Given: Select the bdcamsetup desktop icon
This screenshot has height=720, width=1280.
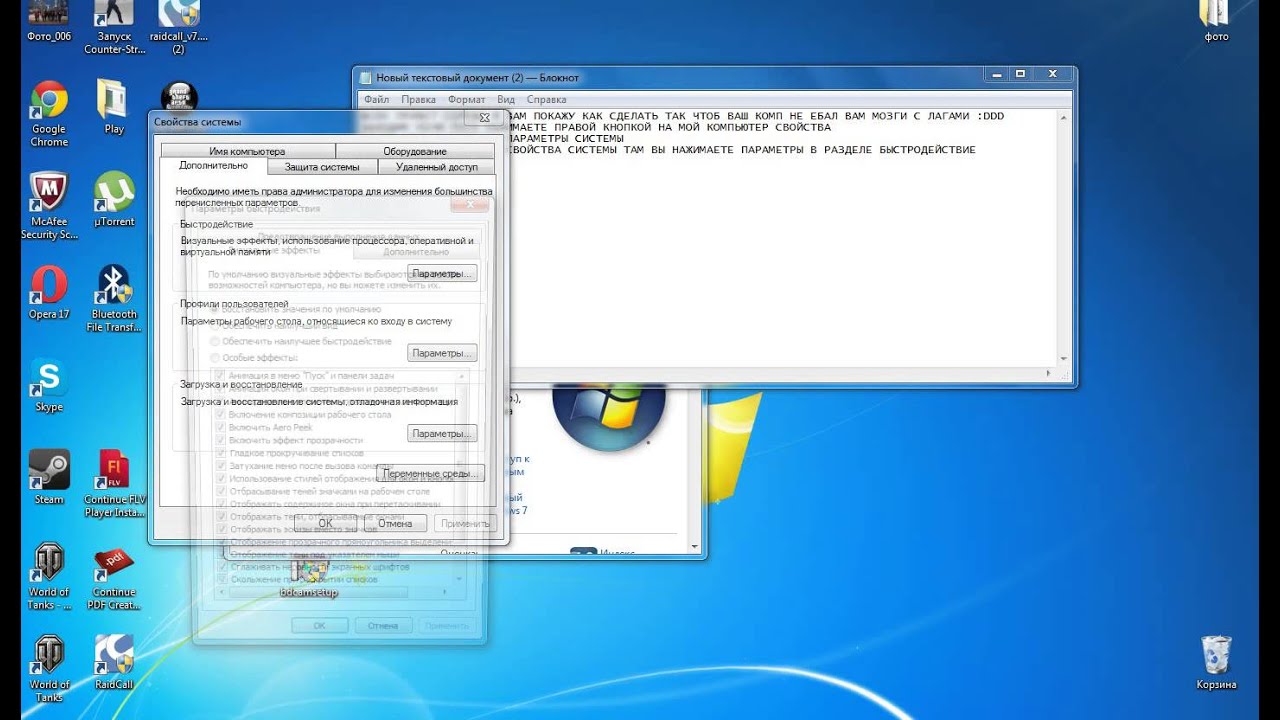Looking at the screenshot, I should 308,578.
